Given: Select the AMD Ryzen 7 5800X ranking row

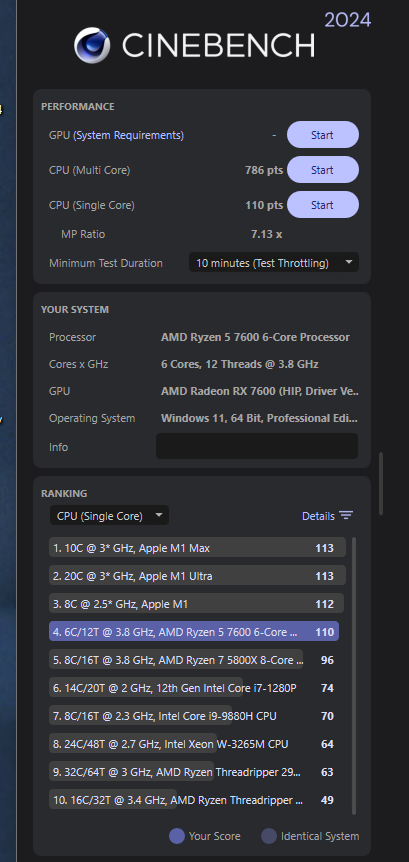Looking at the screenshot, I should click(x=192, y=660).
